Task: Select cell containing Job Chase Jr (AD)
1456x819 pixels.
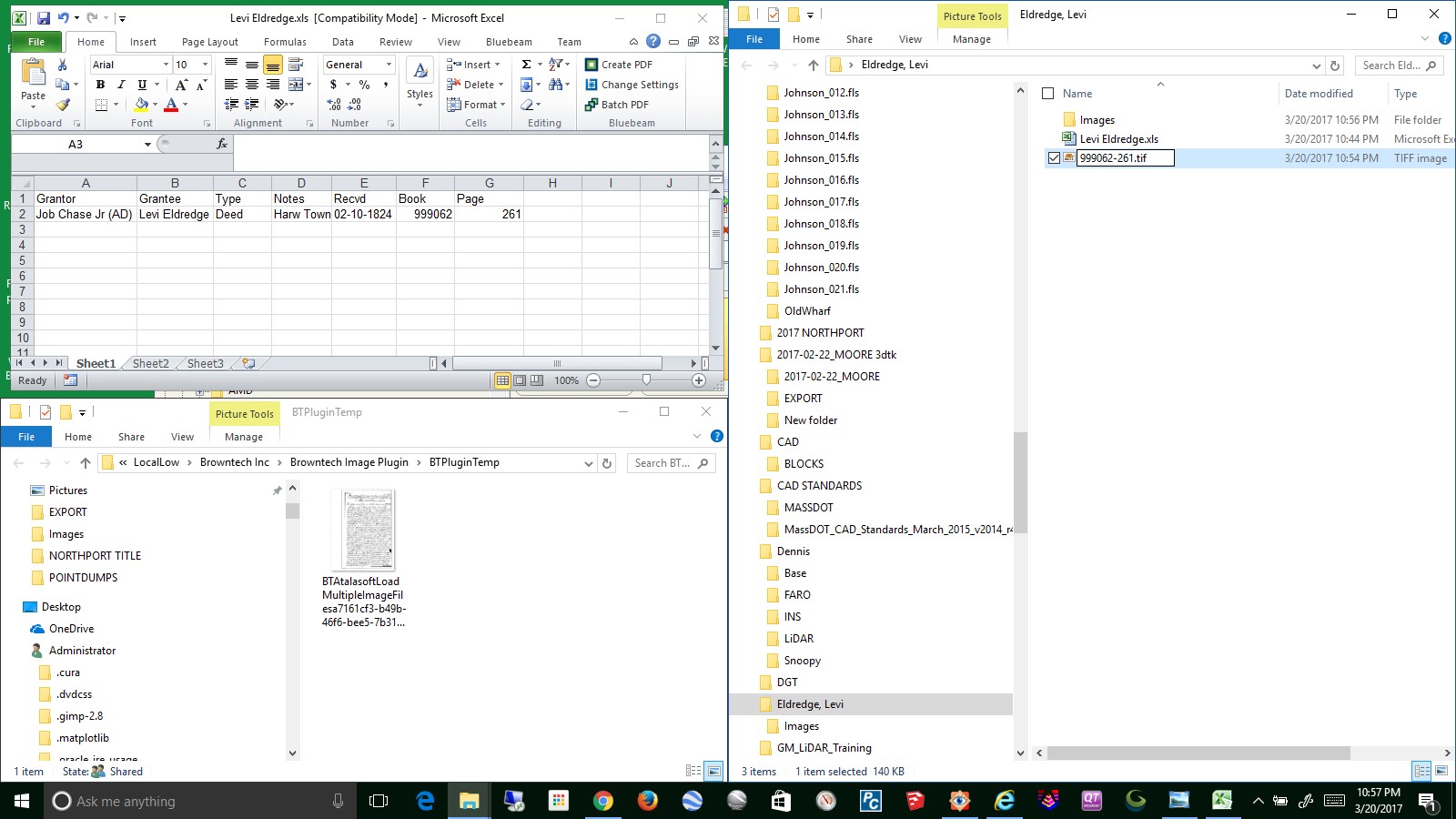Action: (85, 215)
